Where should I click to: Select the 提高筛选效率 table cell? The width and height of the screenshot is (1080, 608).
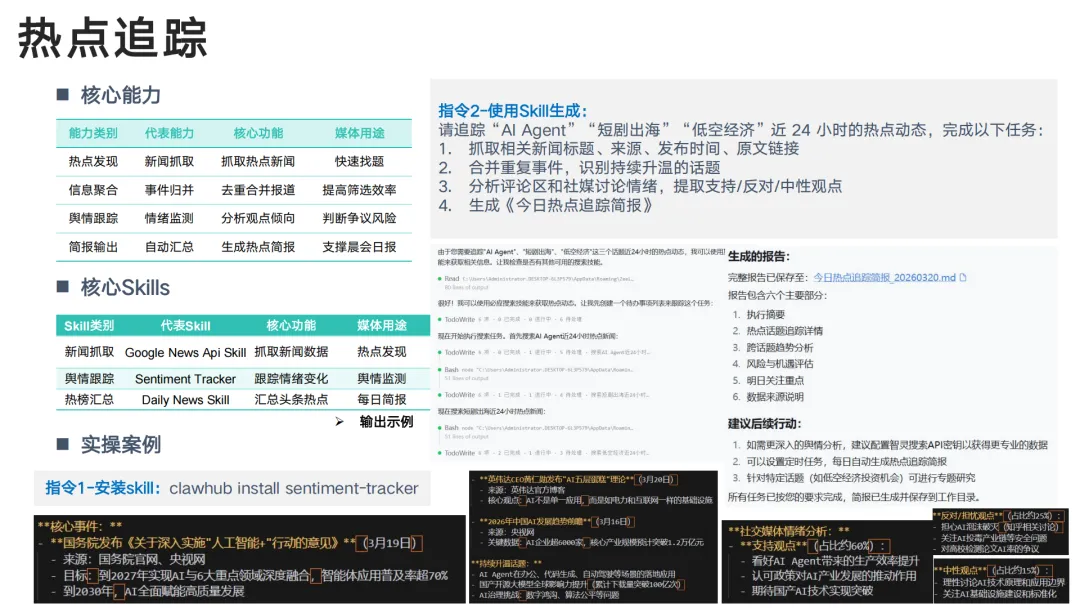(x=359, y=190)
